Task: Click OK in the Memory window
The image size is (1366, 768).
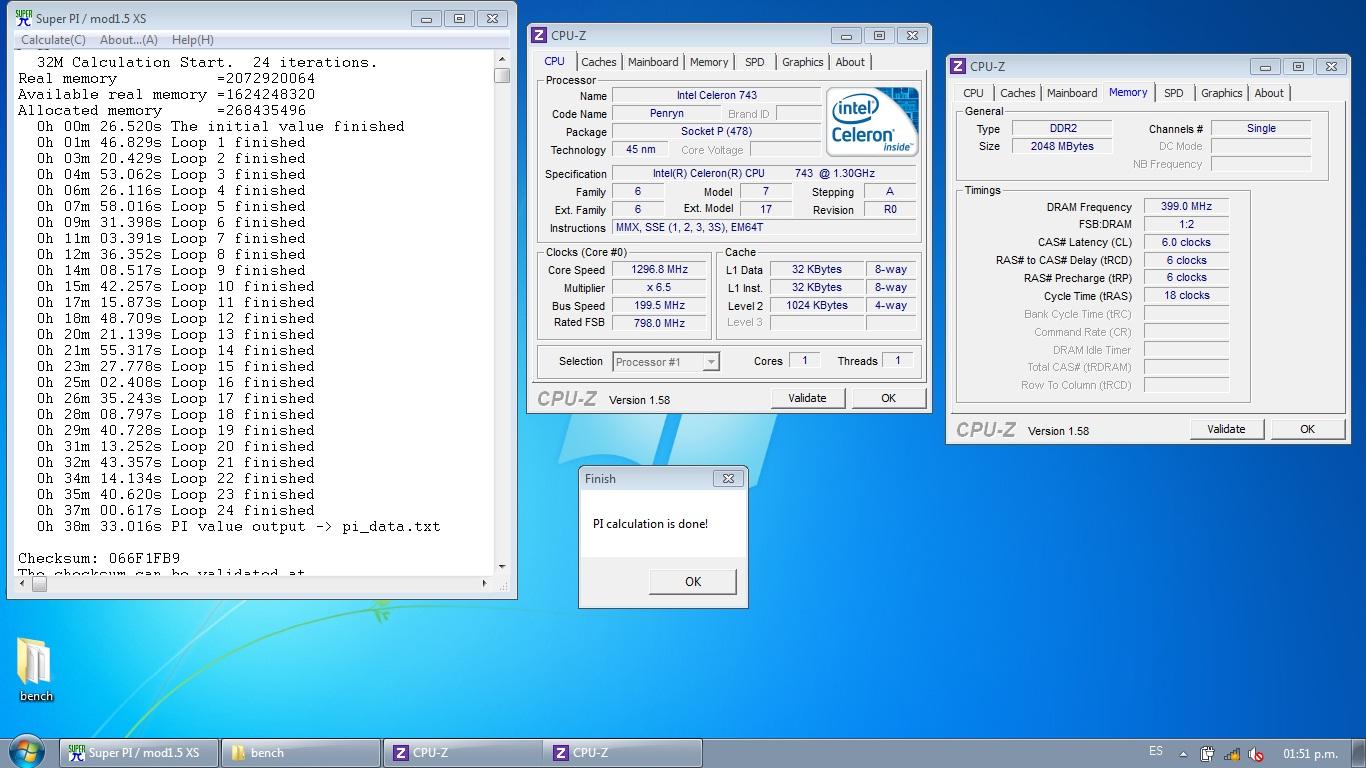Action: tap(1307, 429)
